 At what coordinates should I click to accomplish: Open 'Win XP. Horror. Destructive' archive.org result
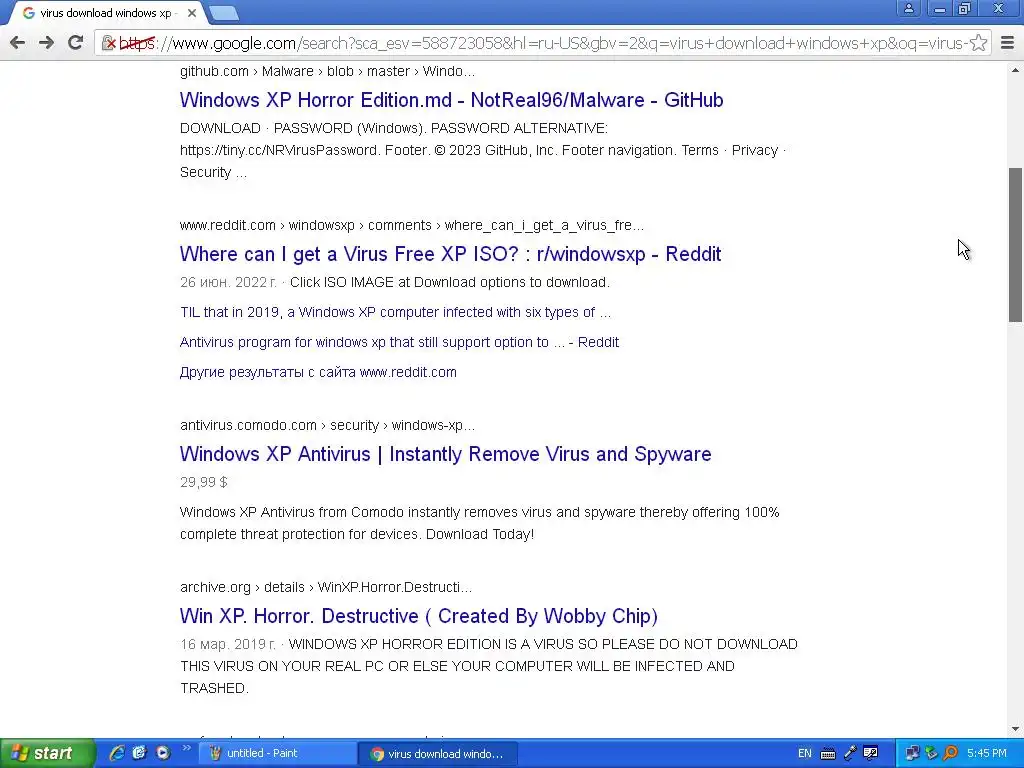coord(419,616)
